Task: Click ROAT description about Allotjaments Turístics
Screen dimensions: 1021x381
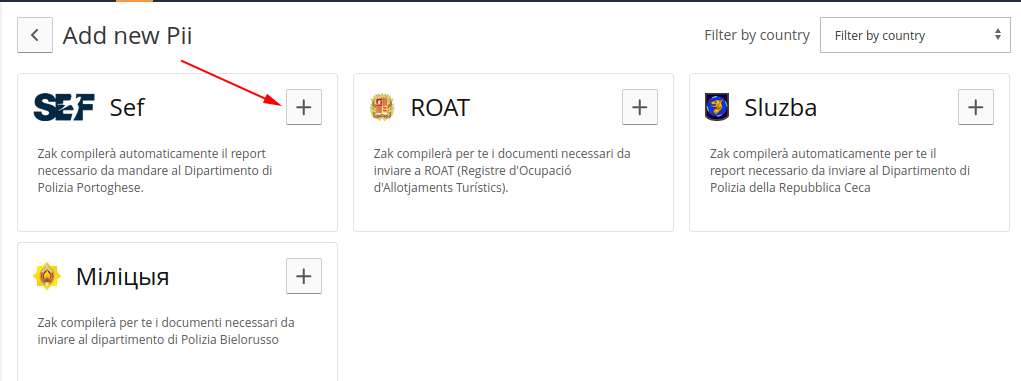Action: (x=502, y=171)
